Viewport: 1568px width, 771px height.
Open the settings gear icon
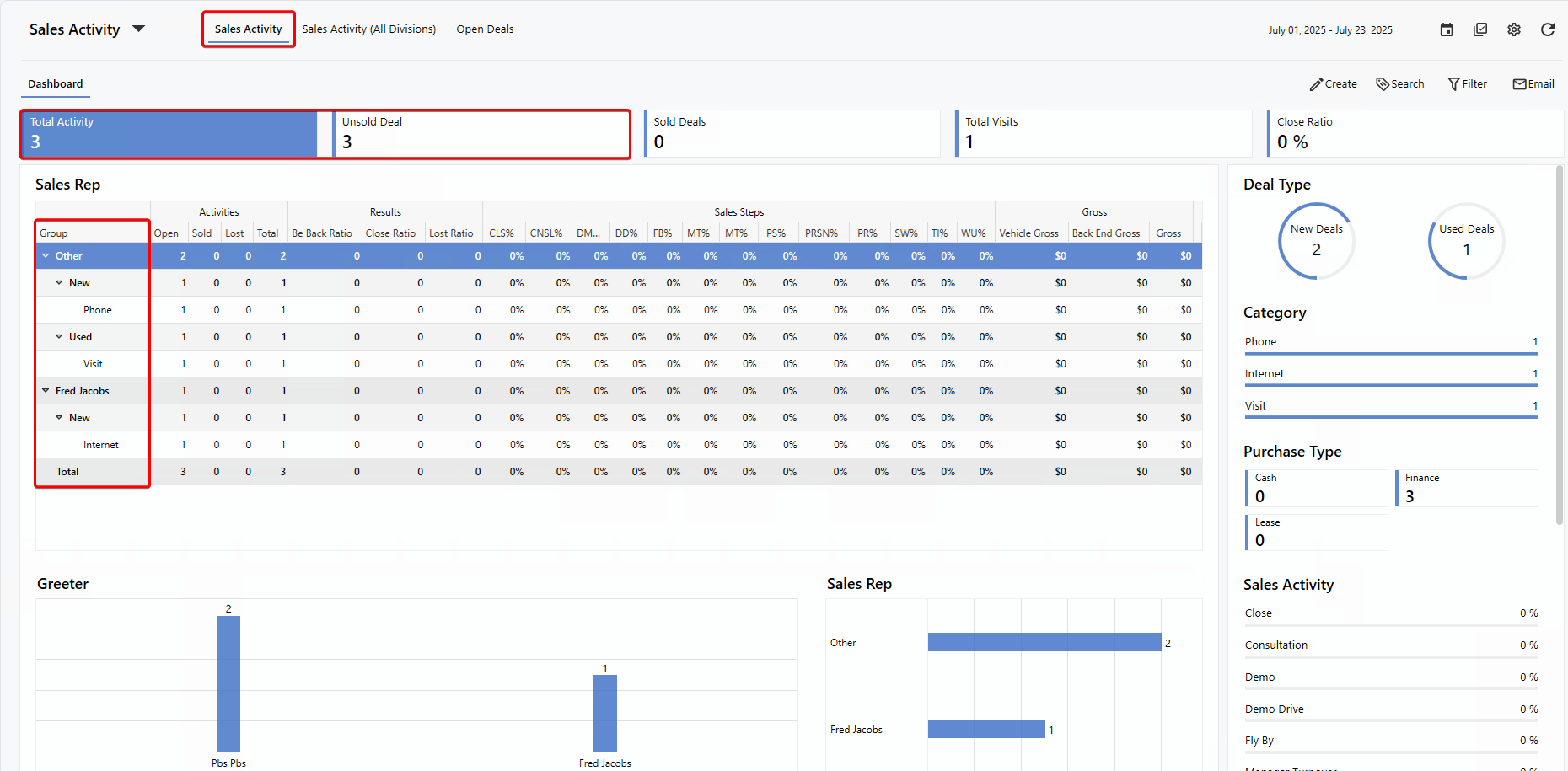(x=1514, y=29)
